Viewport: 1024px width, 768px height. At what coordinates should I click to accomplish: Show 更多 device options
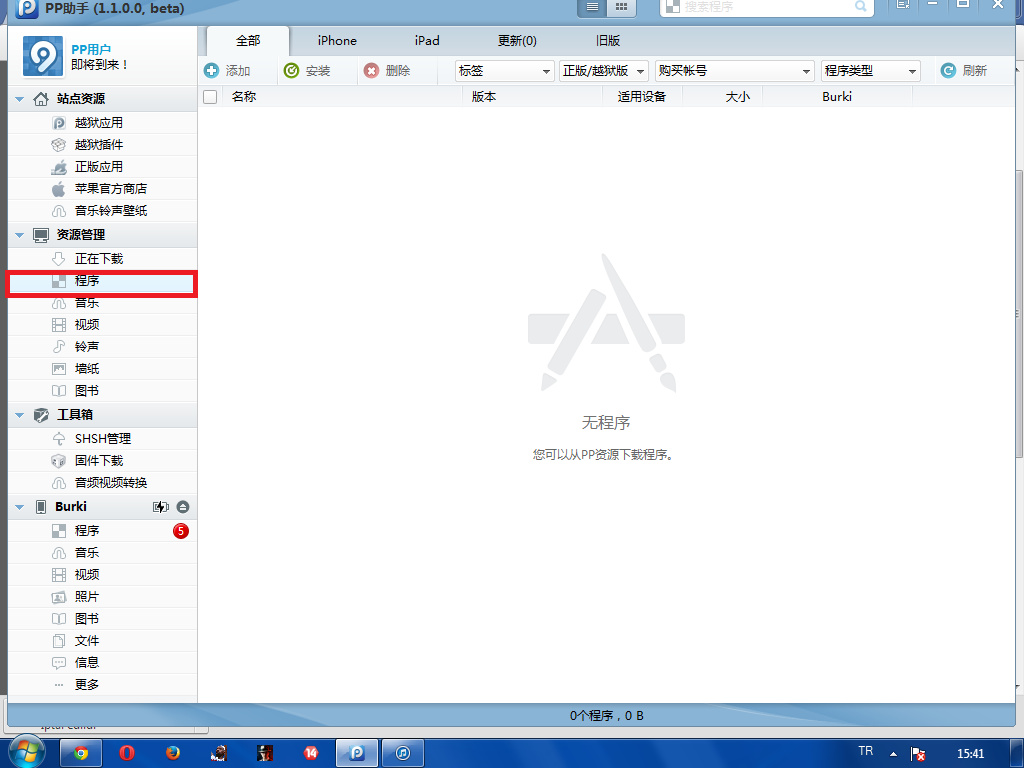102,684
